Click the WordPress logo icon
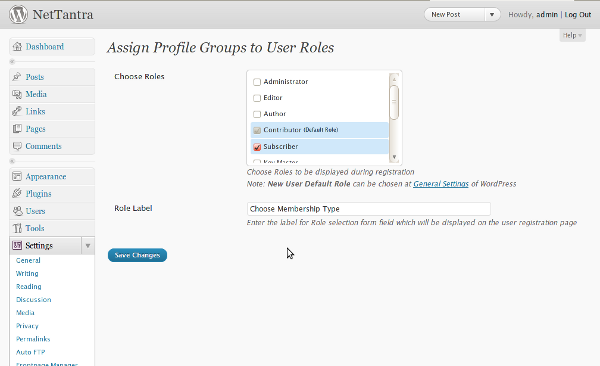Screen dimensions: 600x366 coord(18,15)
